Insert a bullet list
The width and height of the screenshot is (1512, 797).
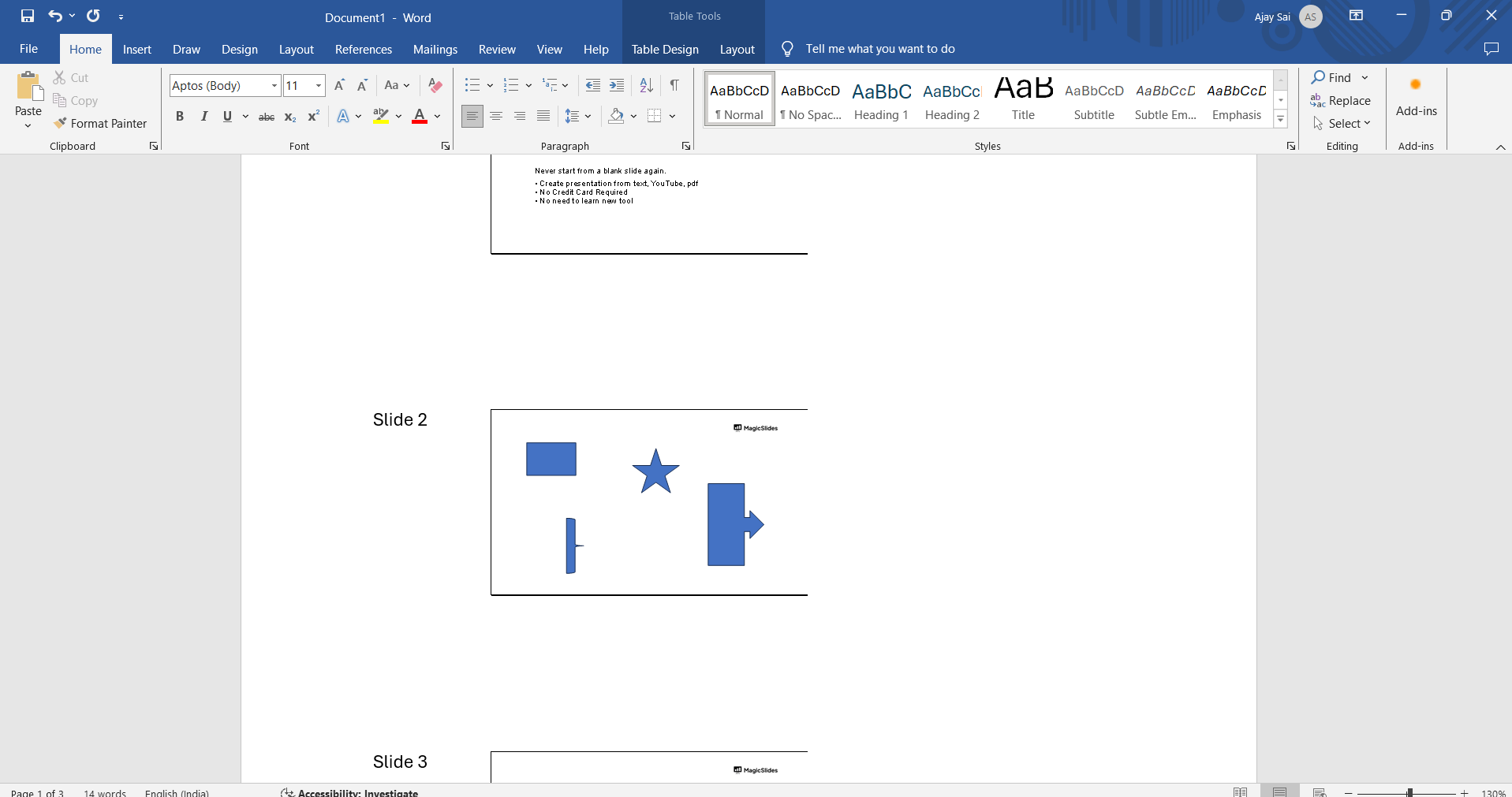pos(472,85)
